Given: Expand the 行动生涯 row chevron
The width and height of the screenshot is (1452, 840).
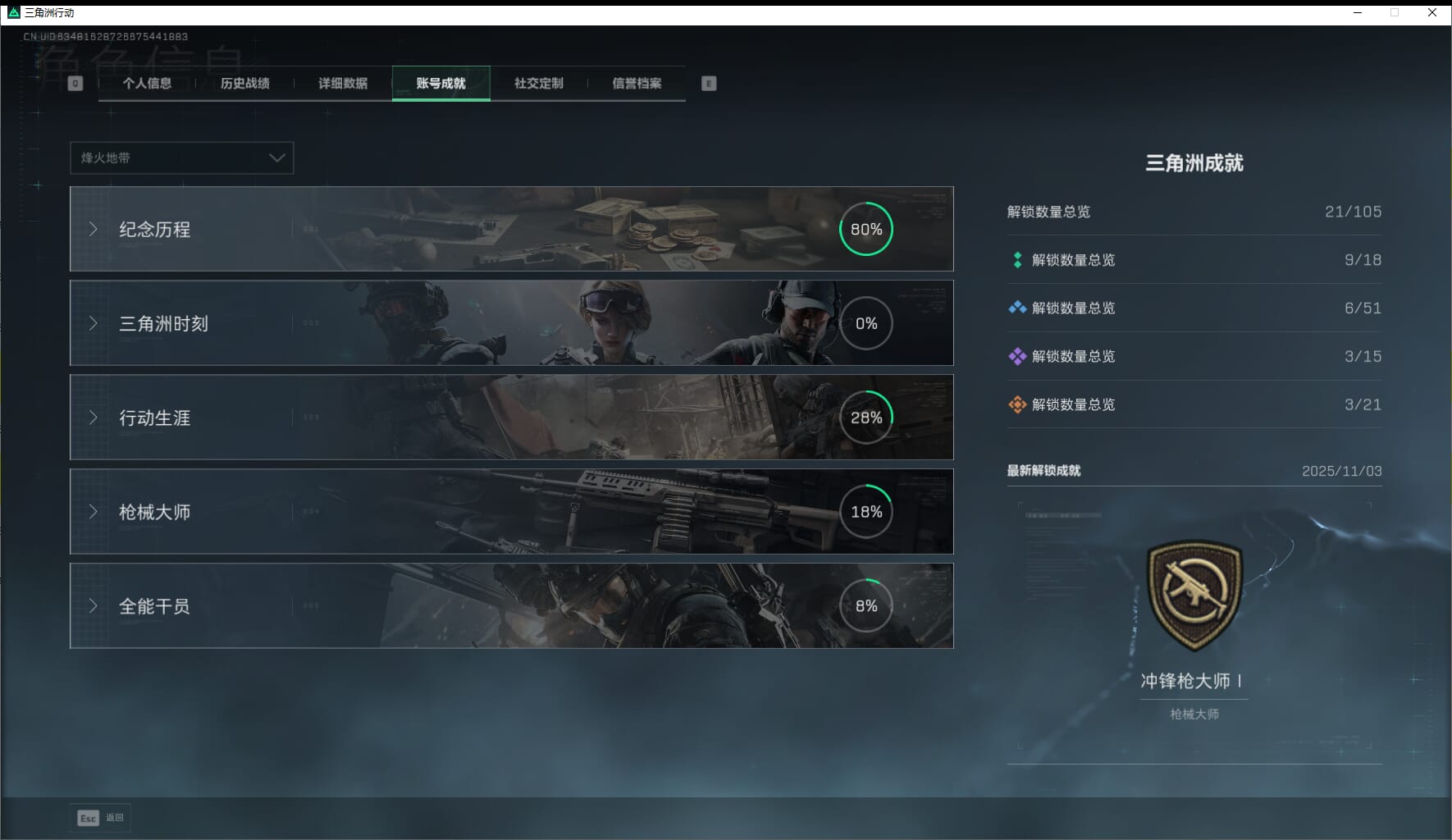Looking at the screenshot, I should click(94, 418).
